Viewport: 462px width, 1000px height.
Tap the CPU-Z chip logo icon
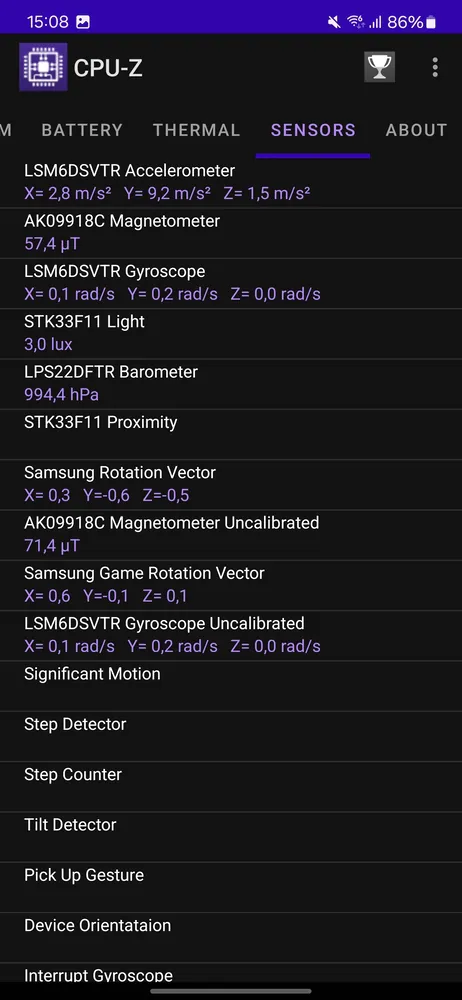point(43,67)
